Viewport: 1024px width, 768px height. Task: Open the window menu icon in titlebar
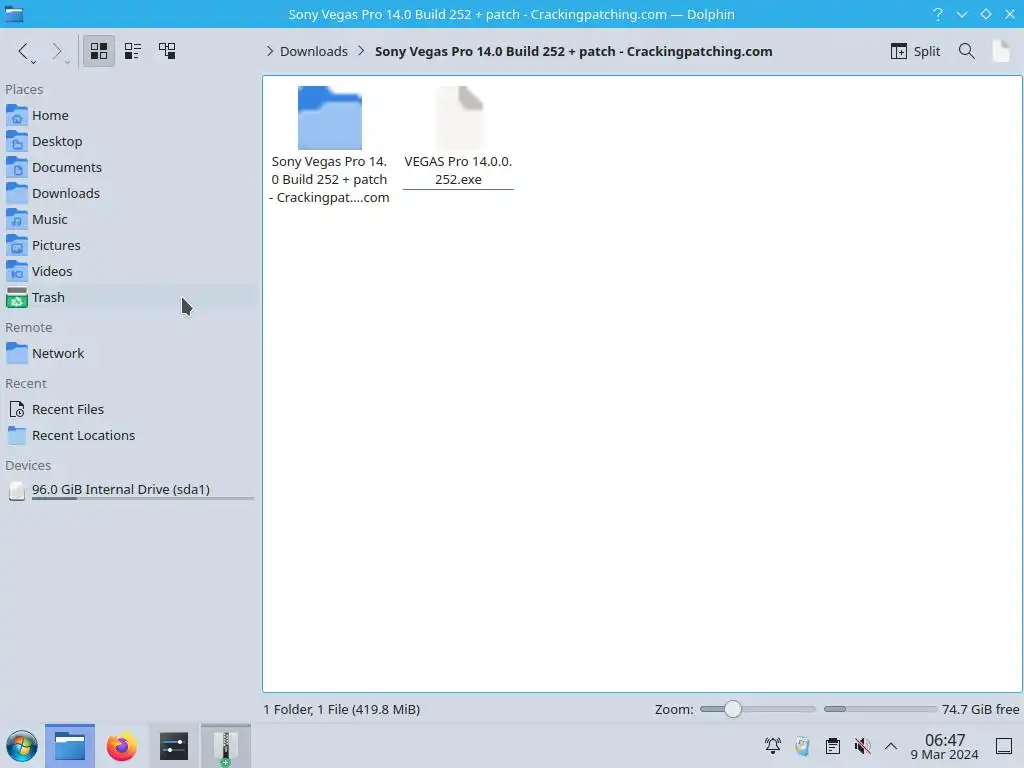tap(13, 14)
